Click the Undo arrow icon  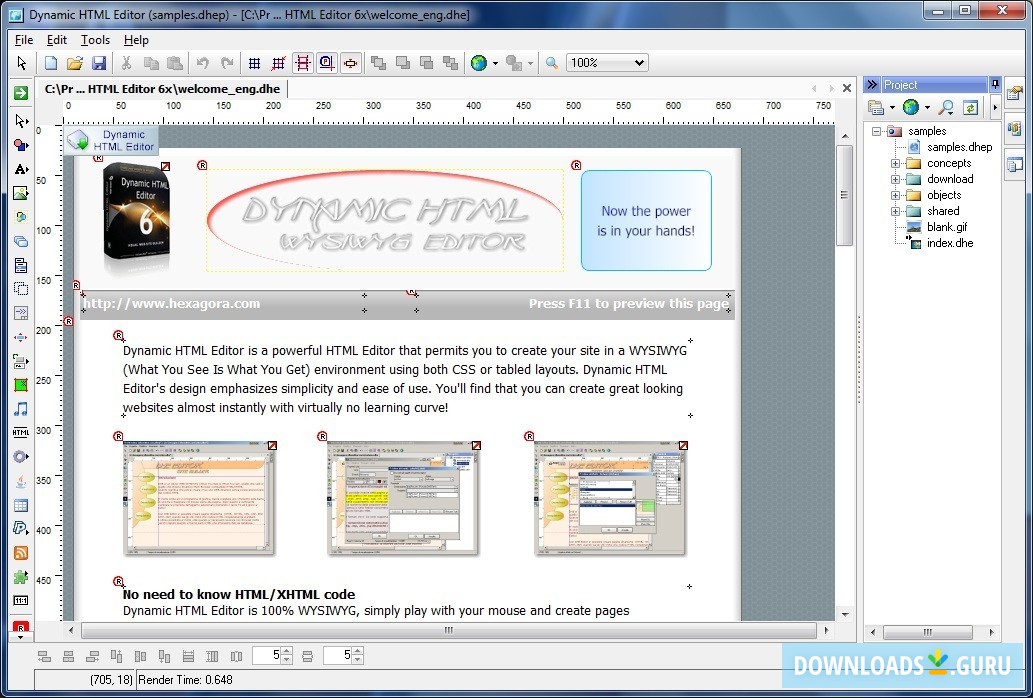point(203,63)
